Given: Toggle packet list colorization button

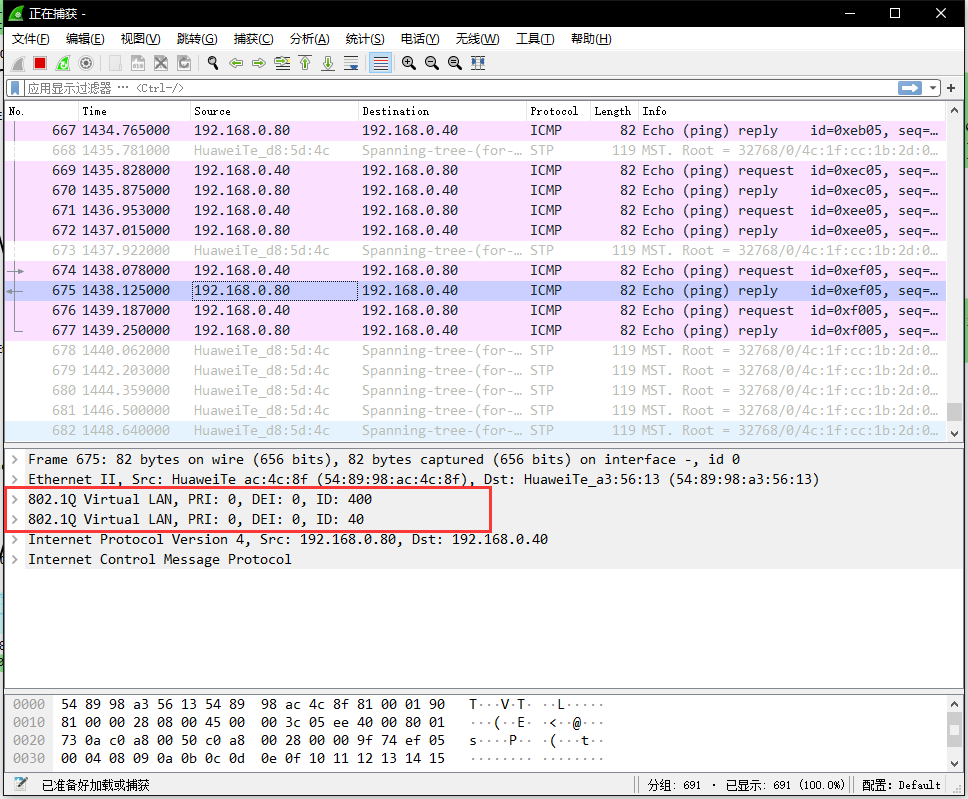Looking at the screenshot, I should pos(381,63).
